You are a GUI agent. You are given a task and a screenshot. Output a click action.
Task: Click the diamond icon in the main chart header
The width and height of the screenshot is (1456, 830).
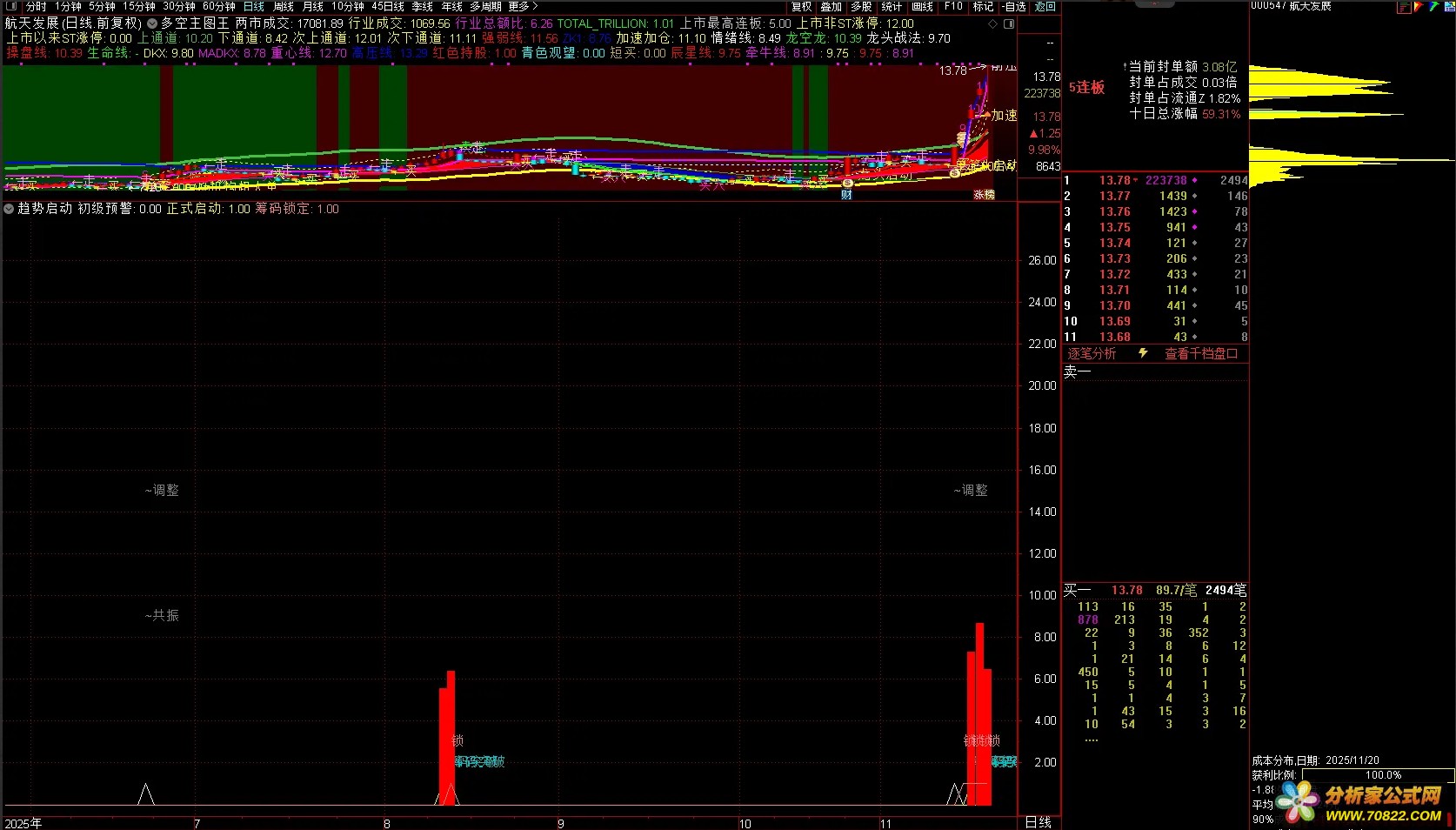993,23
